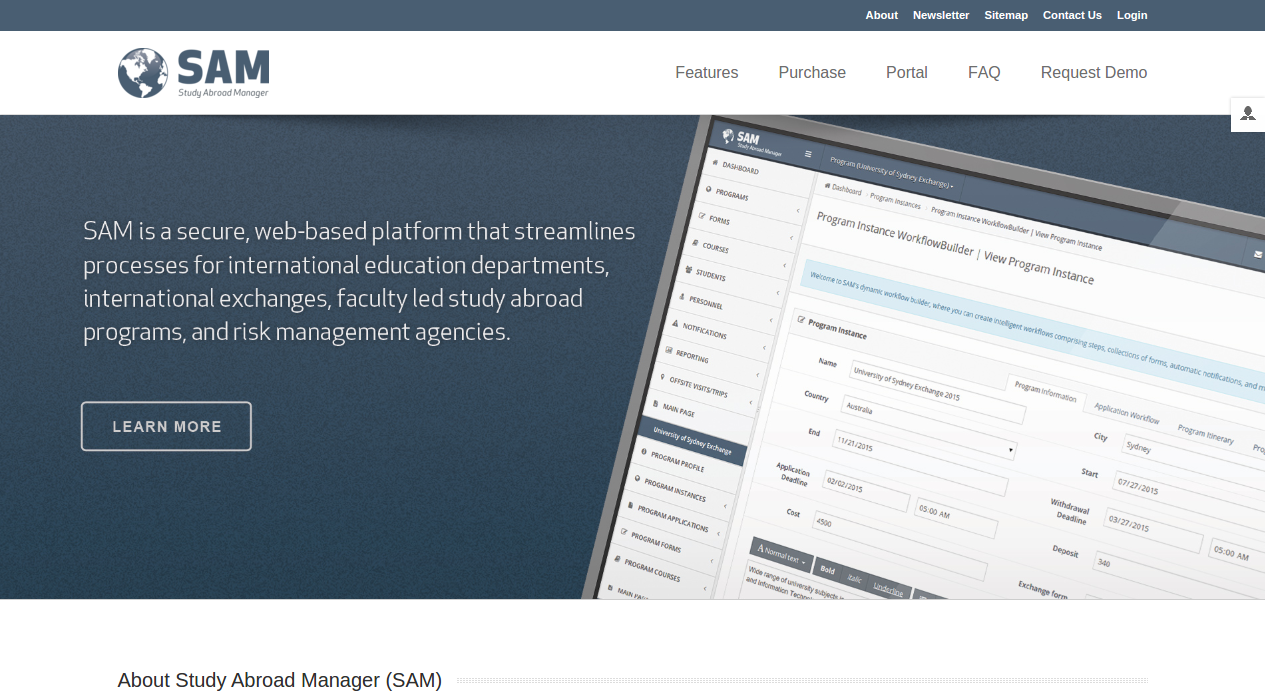This screenshot has height=699, width=1265.
Task: Open the About link in top bar
Action: pos(882,15)
